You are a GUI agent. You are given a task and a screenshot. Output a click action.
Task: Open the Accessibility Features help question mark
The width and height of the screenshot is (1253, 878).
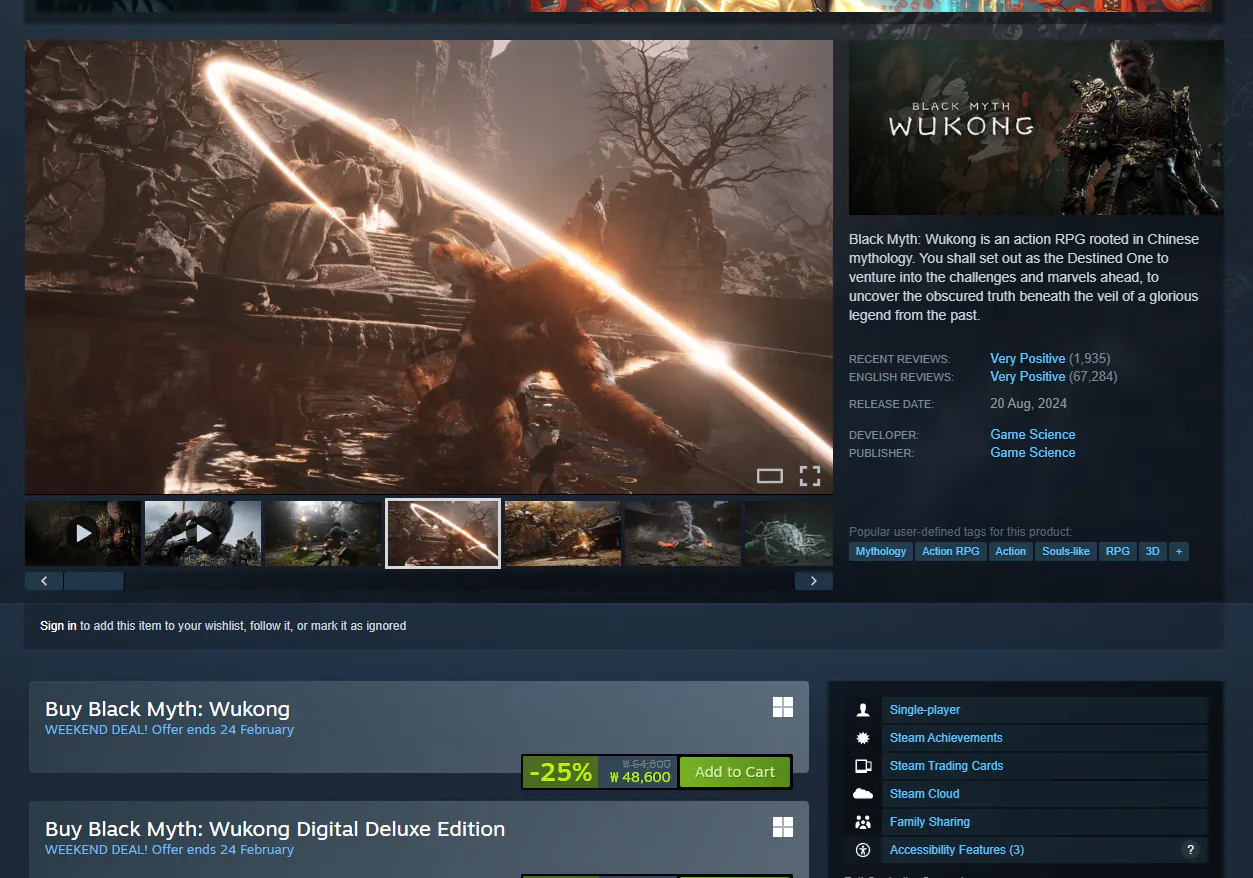(x=1190, y=849)
